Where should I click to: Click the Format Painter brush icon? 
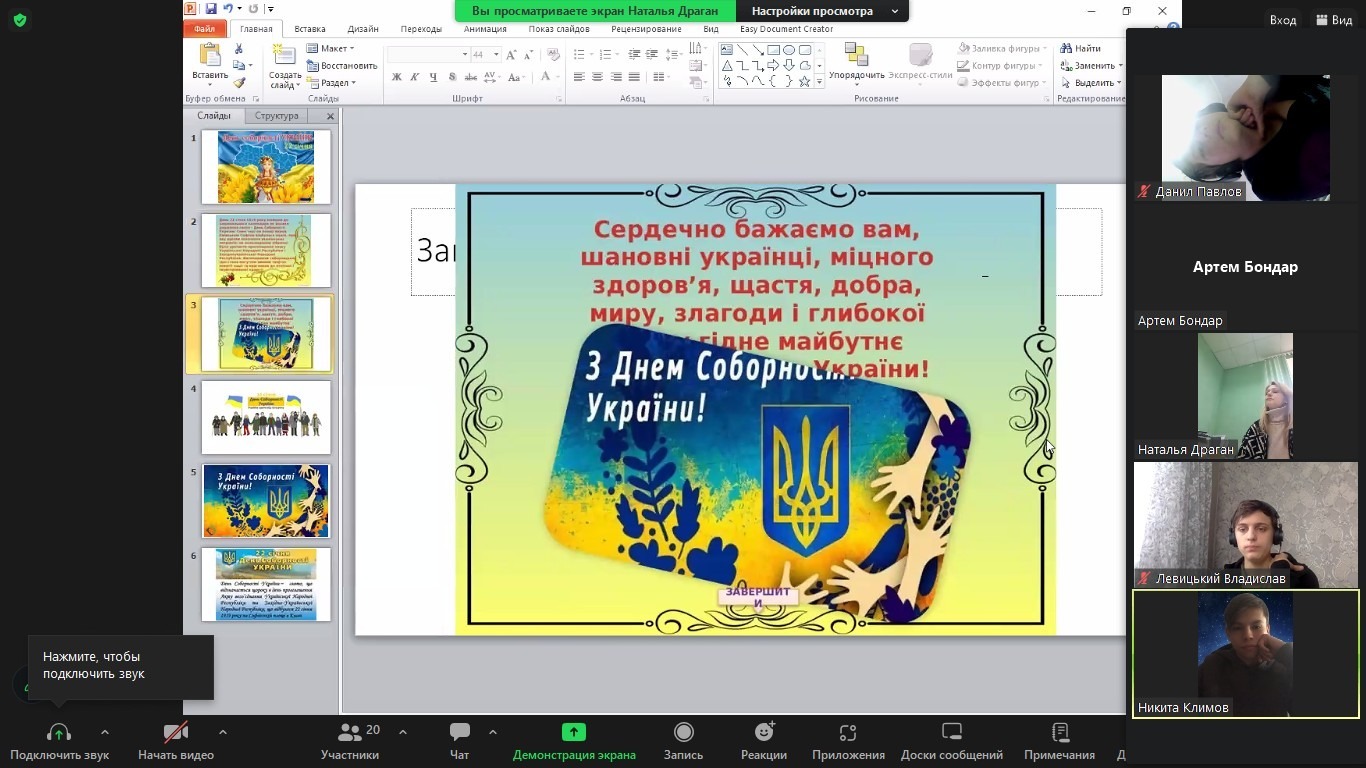click(x=238, y=83)
